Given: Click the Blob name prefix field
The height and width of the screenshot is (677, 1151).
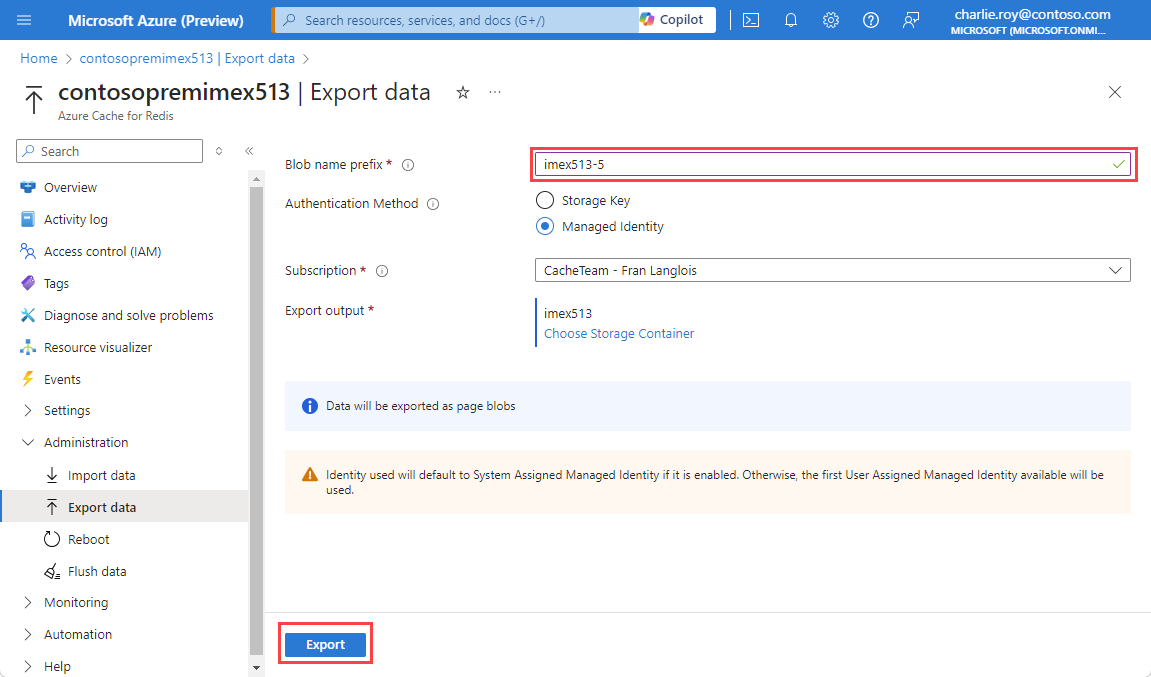Looking at the screenshot, I should point(832,164).
